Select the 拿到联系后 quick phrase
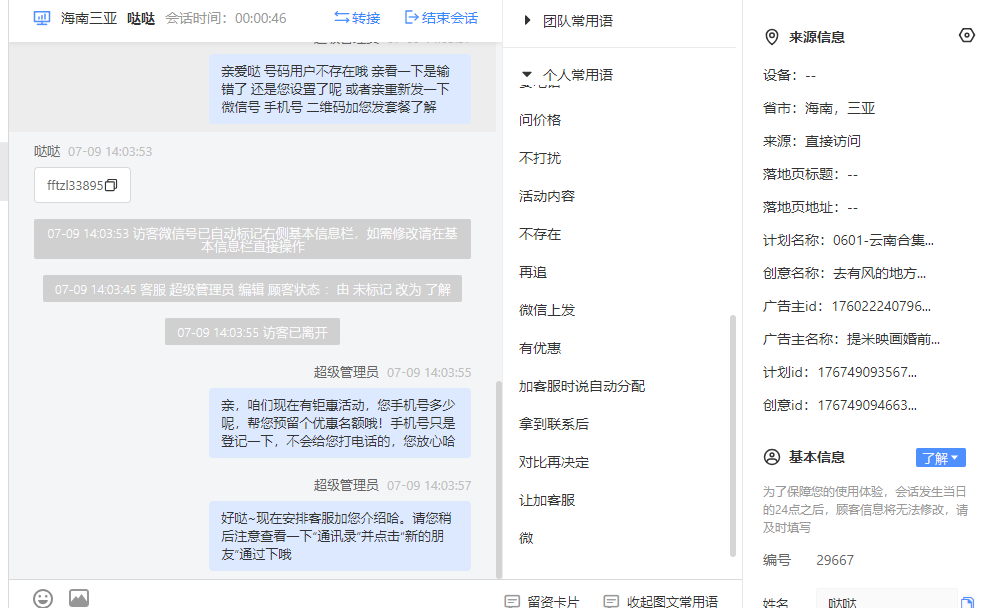 [x=554, y=424]
